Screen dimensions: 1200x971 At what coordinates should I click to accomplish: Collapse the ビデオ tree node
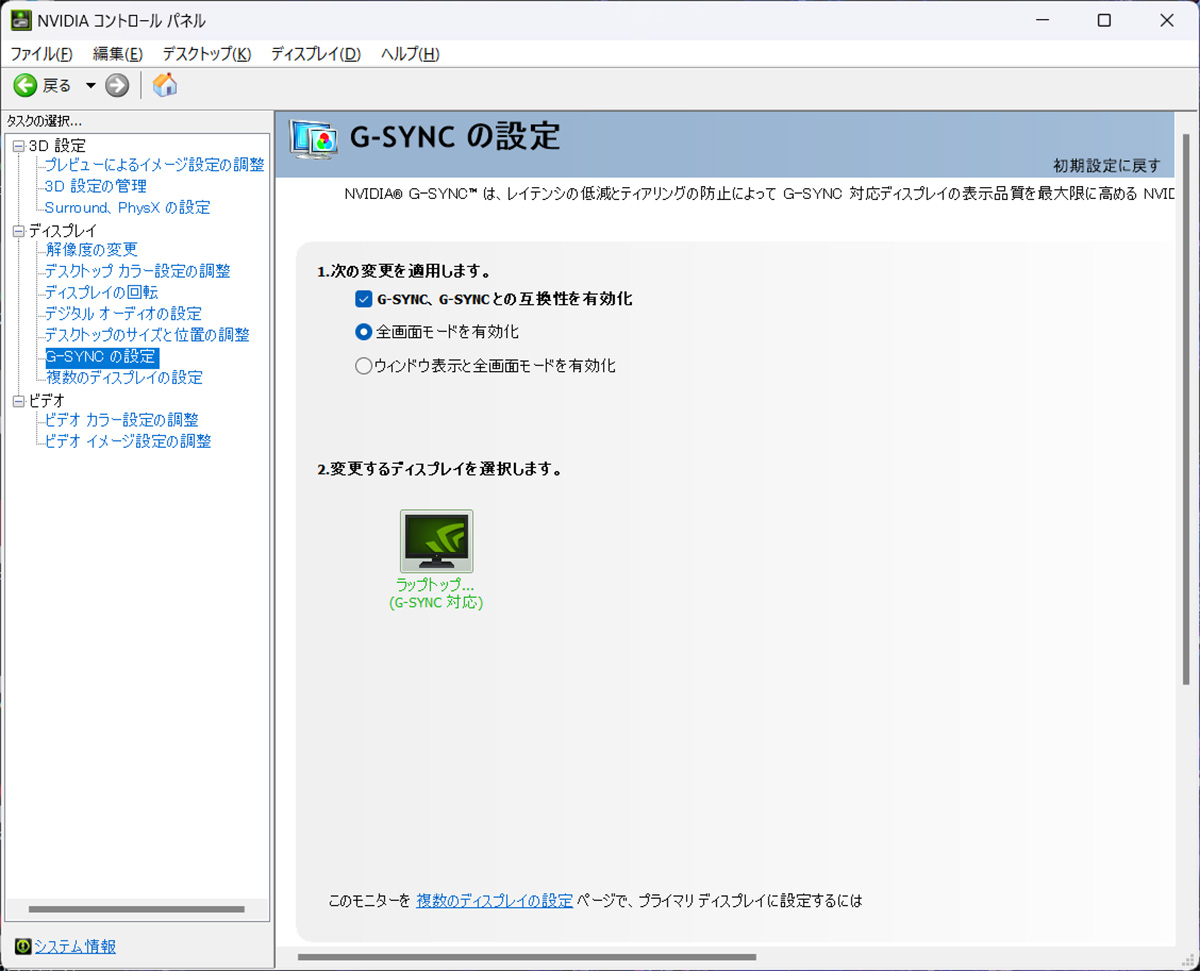[18, 401]
